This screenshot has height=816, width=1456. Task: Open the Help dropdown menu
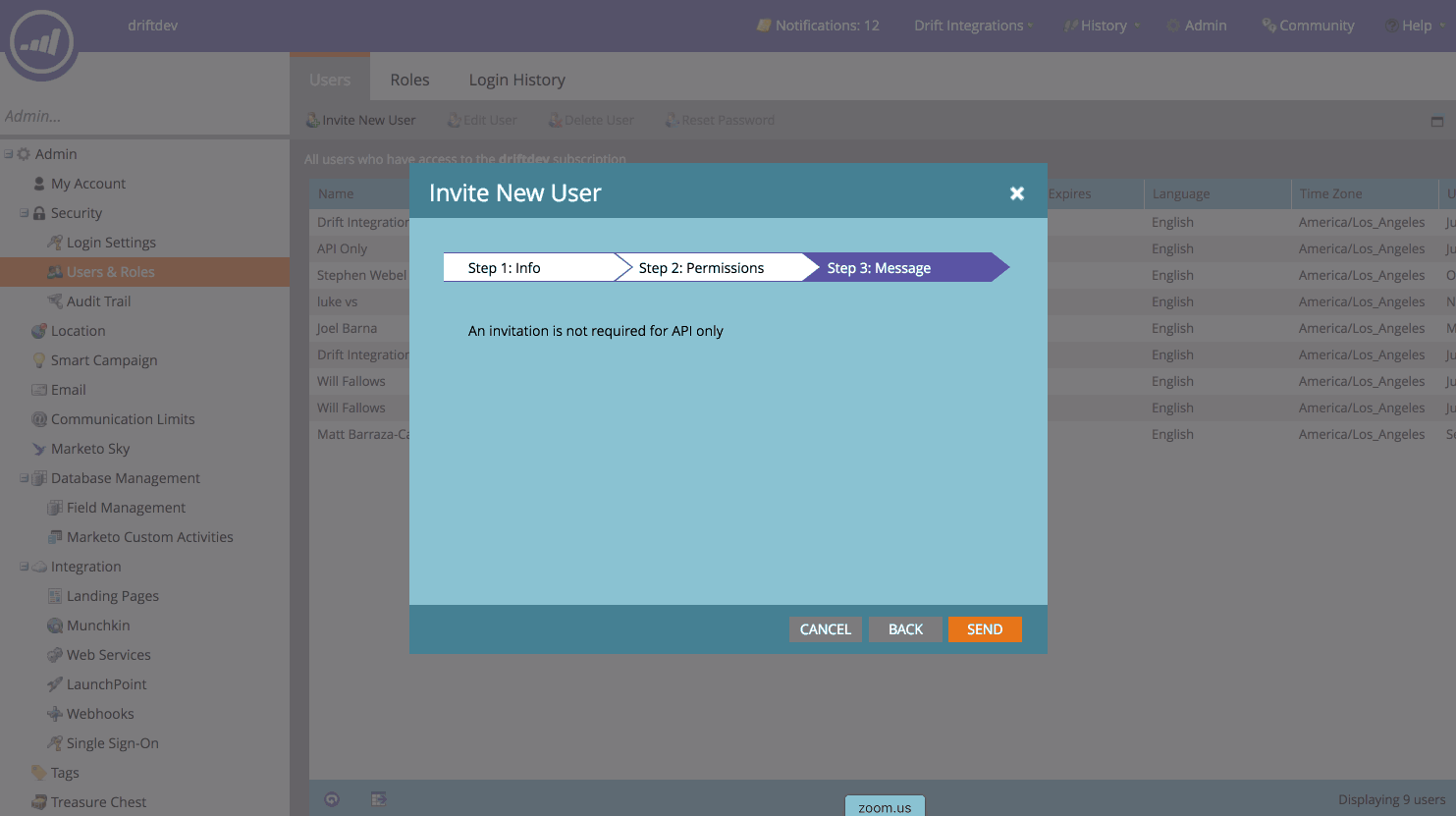[x=1415, y=26]
